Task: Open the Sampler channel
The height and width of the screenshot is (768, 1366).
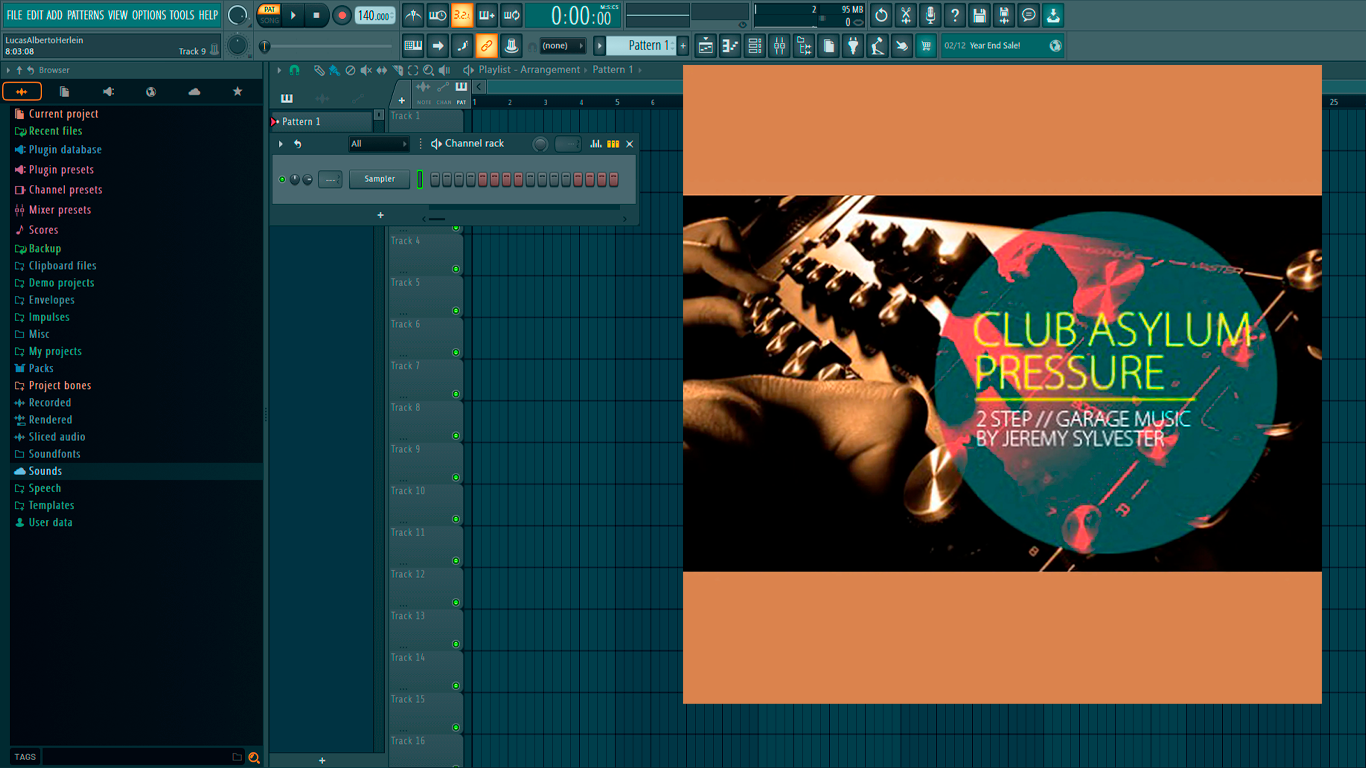Action: [379, 179]
